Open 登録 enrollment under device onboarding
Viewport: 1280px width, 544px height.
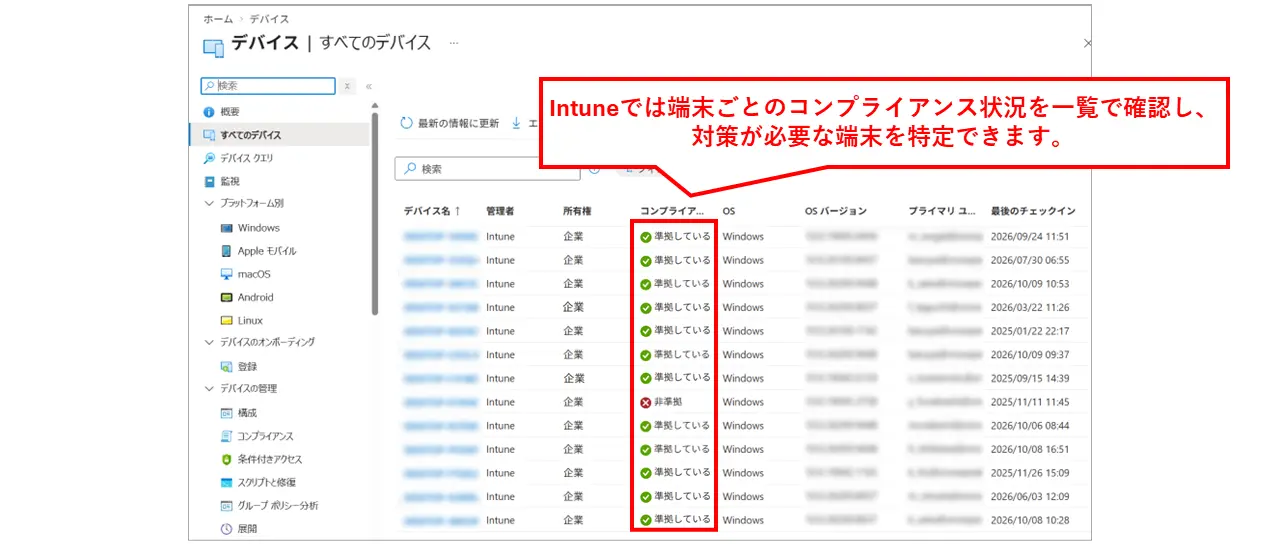247,366
